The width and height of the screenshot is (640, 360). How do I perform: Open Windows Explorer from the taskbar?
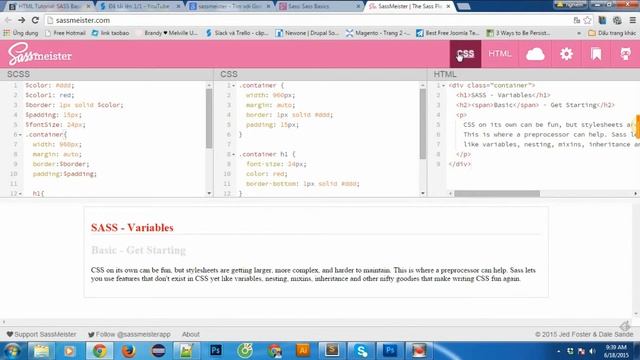[41, 351]
